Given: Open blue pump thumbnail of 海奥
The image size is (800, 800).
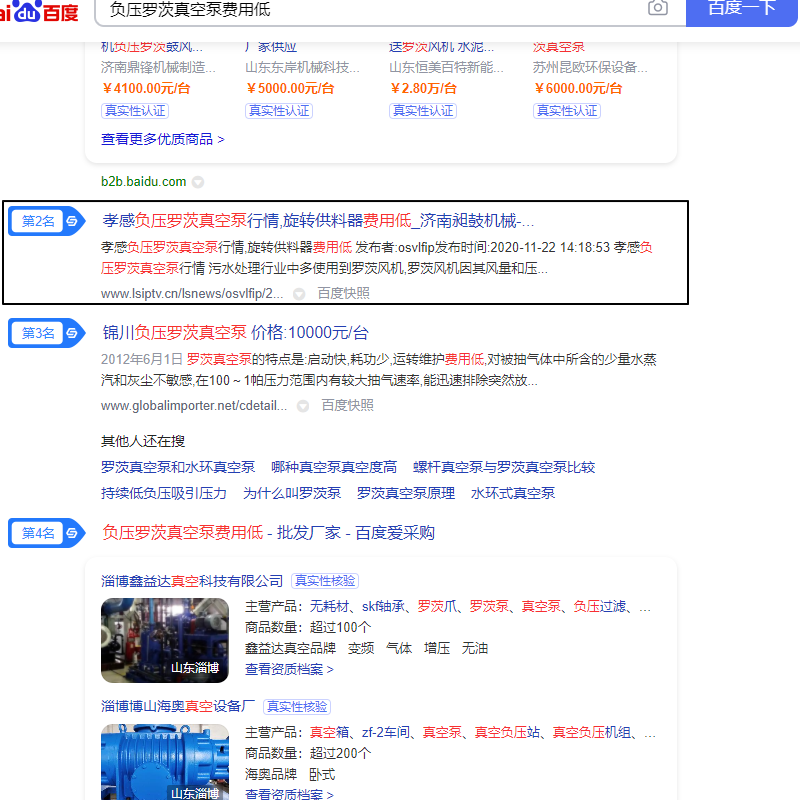Looking at the screenshot, I should (x=165, y=762).
